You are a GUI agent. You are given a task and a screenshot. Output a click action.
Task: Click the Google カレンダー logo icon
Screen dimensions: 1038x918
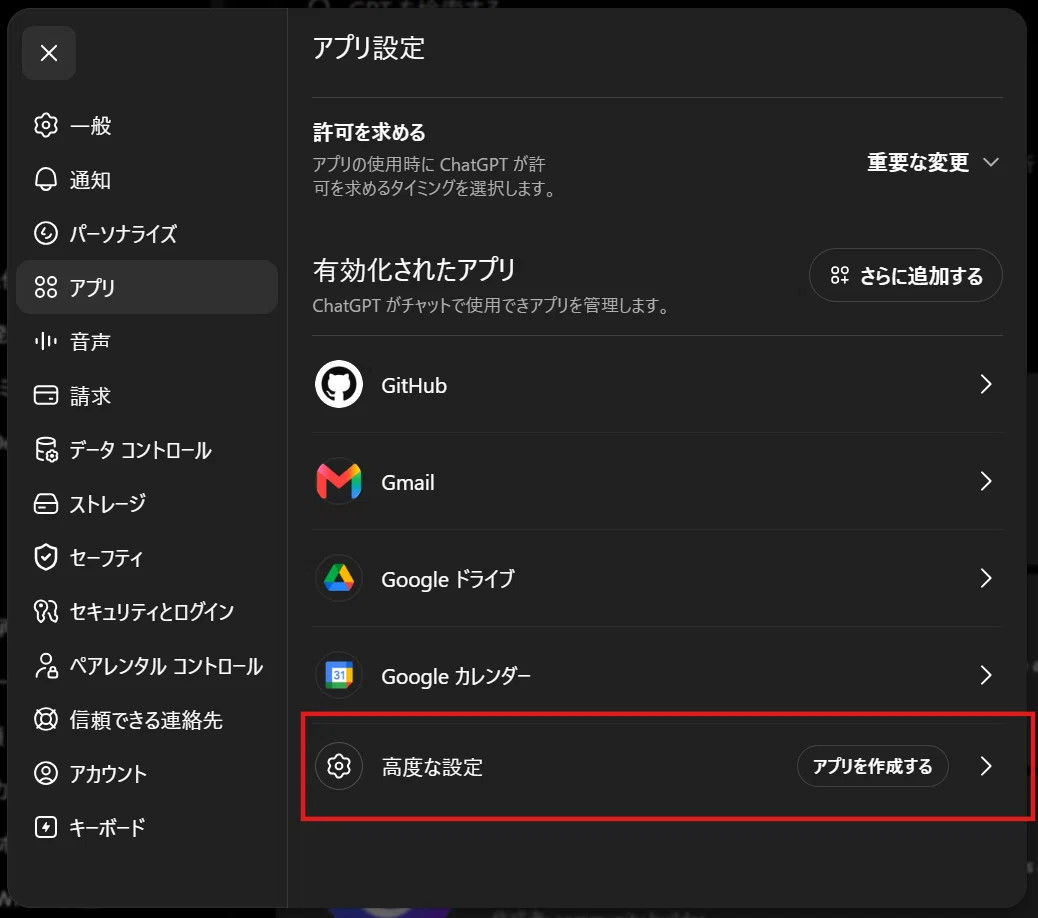coord(339,675)
